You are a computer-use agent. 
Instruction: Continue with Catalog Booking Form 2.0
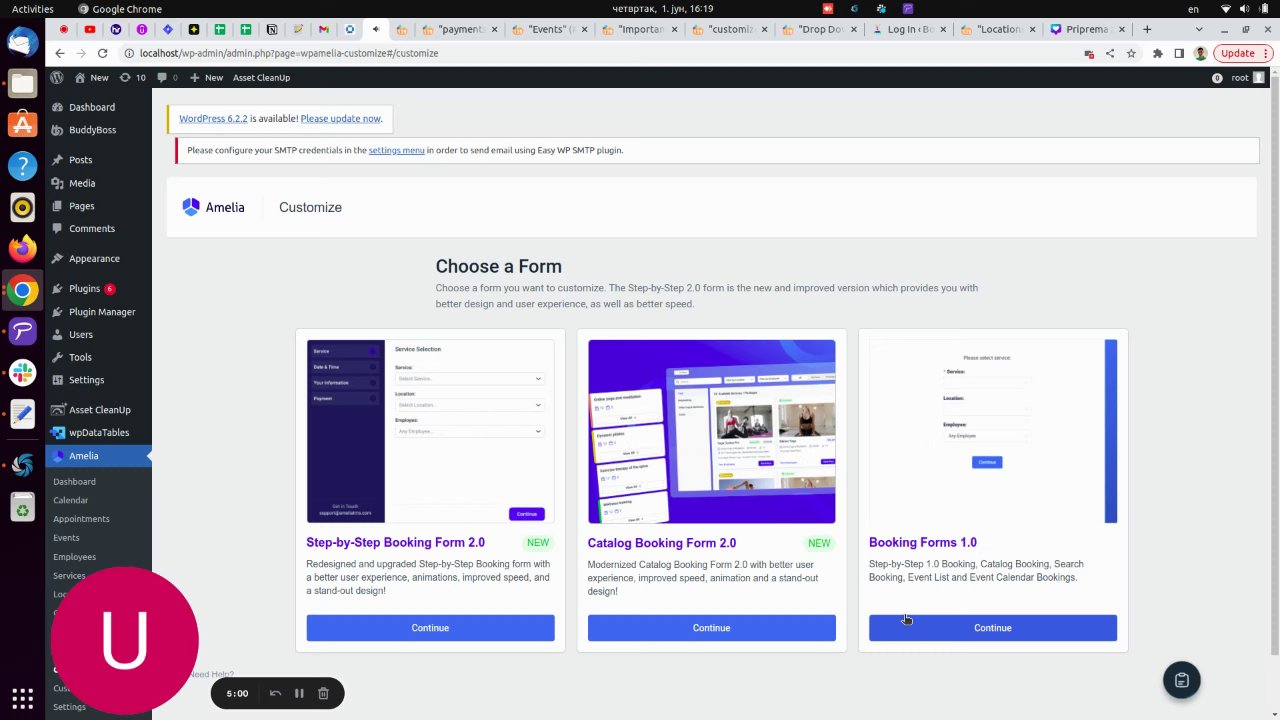711,628
